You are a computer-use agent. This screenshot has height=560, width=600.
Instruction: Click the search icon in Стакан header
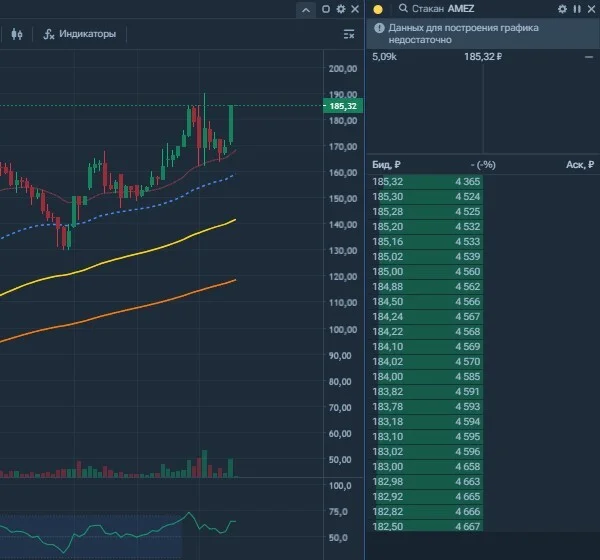403,8
